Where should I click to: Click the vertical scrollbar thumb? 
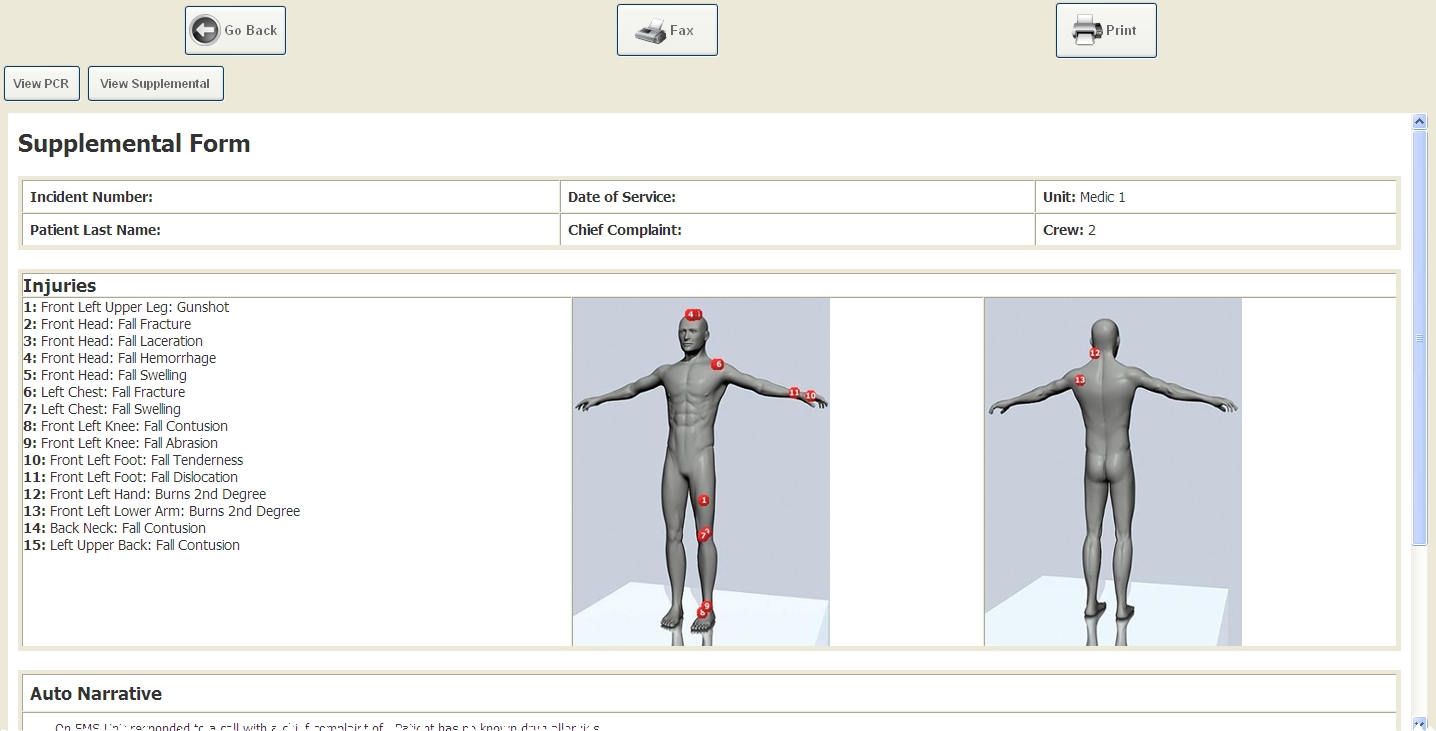tap(1419, 338)
